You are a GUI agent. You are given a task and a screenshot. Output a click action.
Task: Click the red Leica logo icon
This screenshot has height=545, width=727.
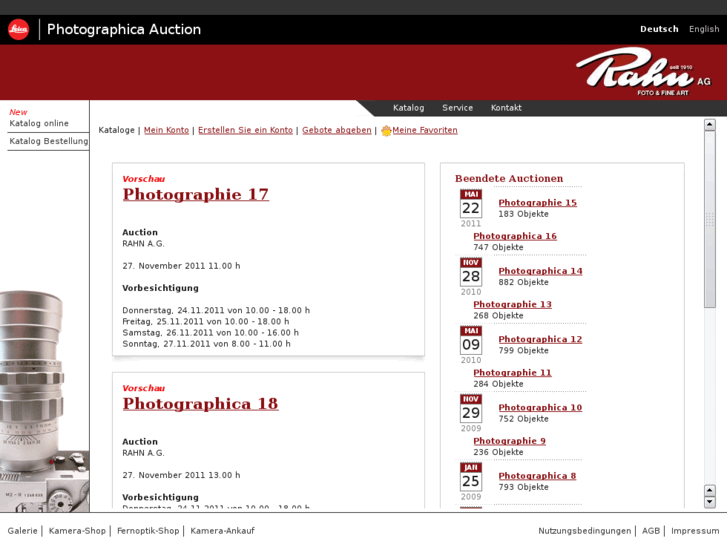point(18,29)
